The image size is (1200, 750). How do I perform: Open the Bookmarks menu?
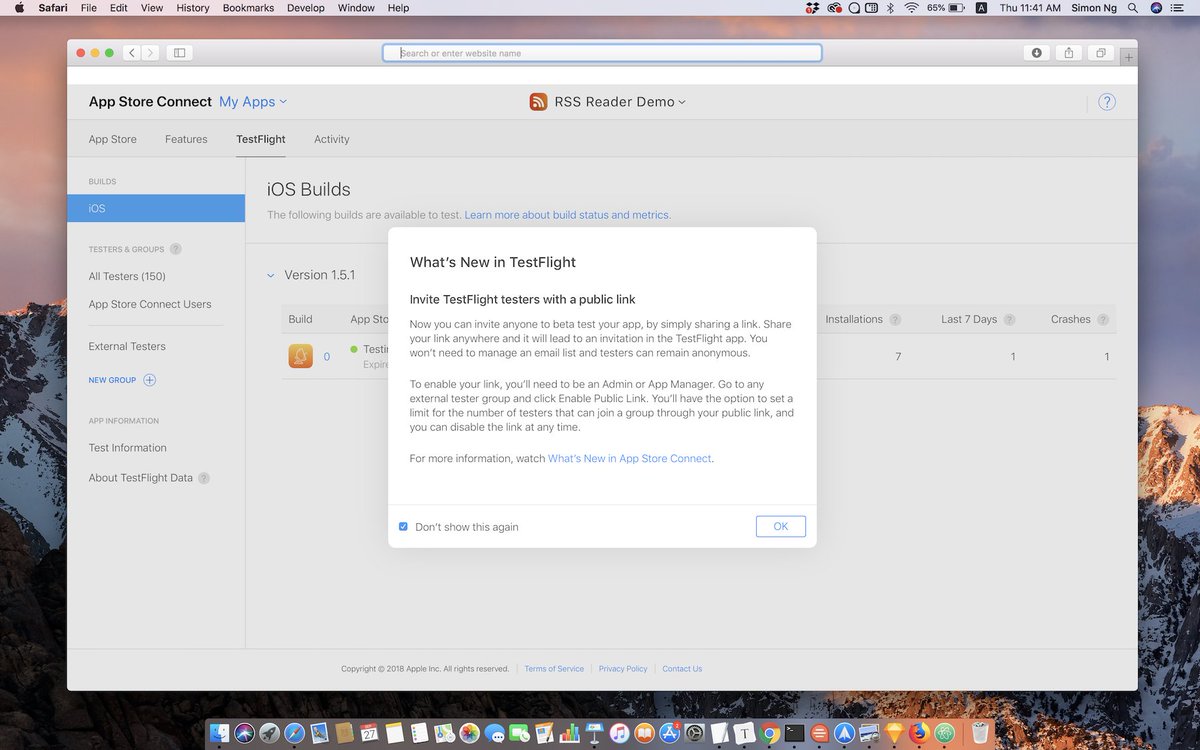(x=246, y=7)
